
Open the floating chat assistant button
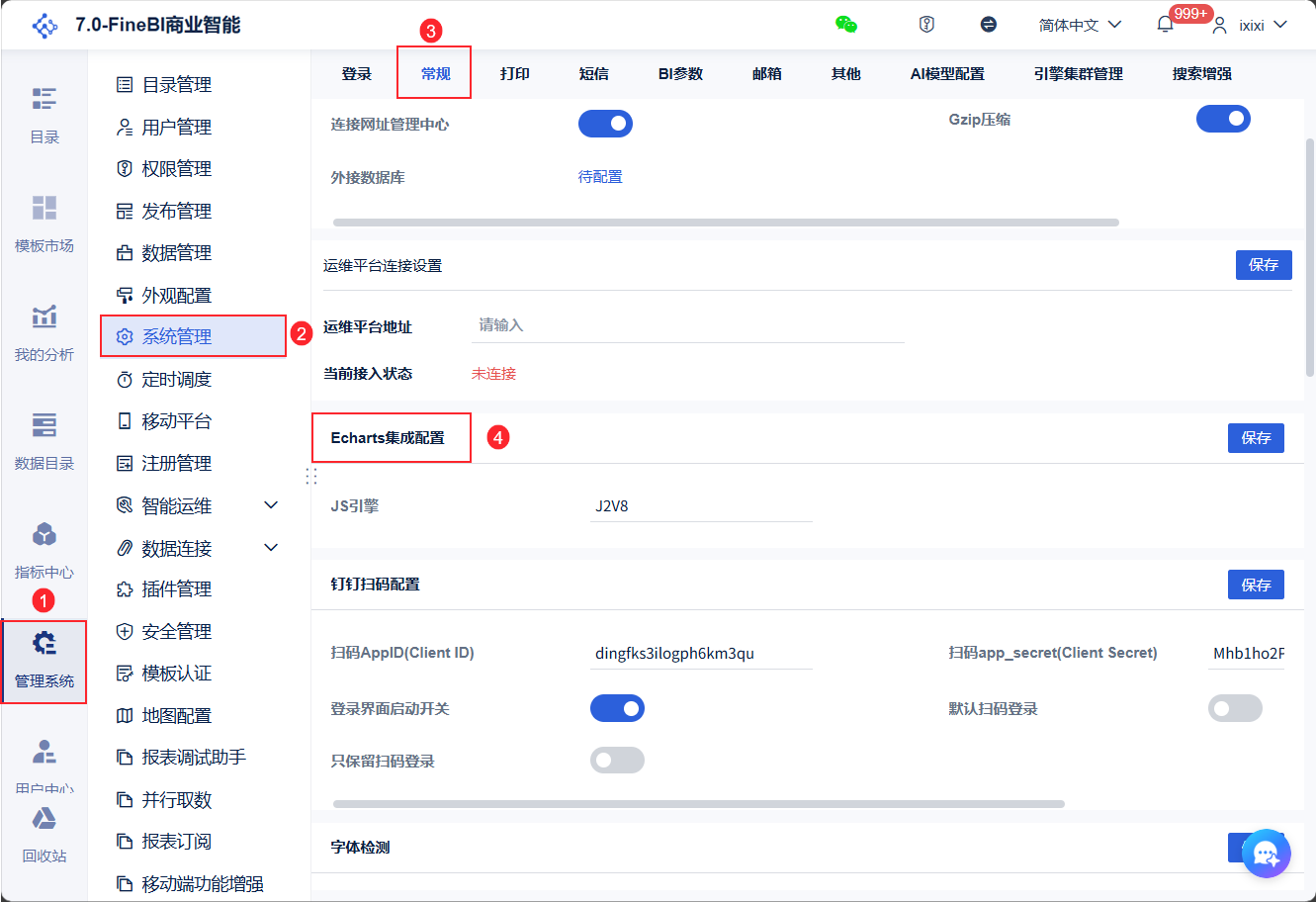point(1267,854)
